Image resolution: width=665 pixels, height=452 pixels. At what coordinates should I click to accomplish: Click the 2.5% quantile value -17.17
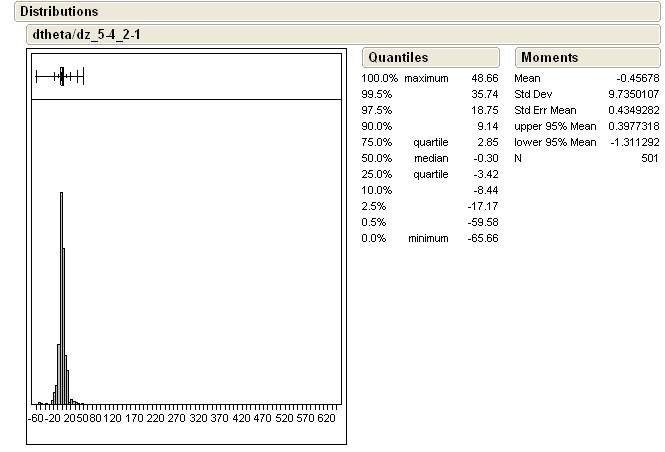tap(483, 206)
